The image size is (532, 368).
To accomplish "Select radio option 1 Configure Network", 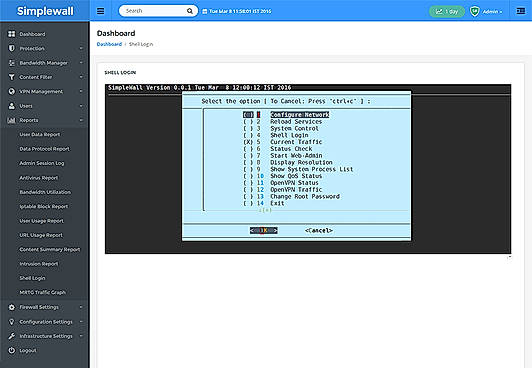I will (248, 115).
